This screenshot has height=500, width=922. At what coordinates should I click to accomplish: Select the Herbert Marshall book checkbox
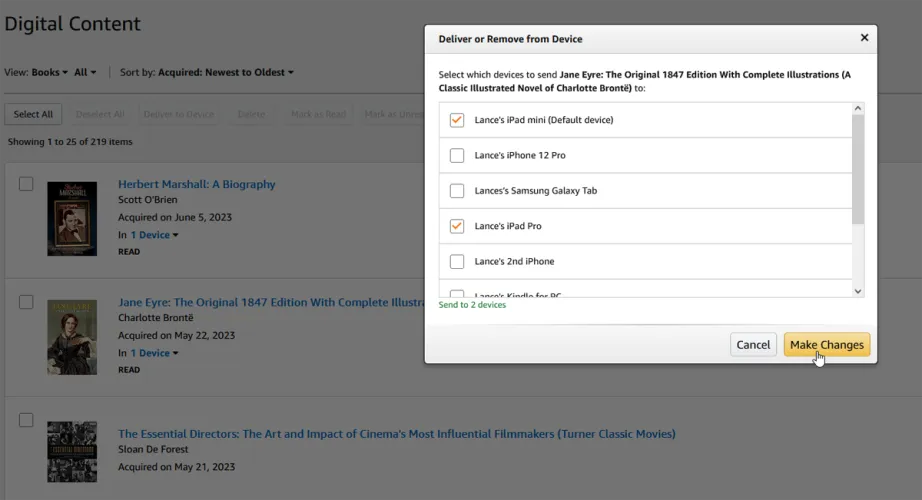tap(26, 184)
